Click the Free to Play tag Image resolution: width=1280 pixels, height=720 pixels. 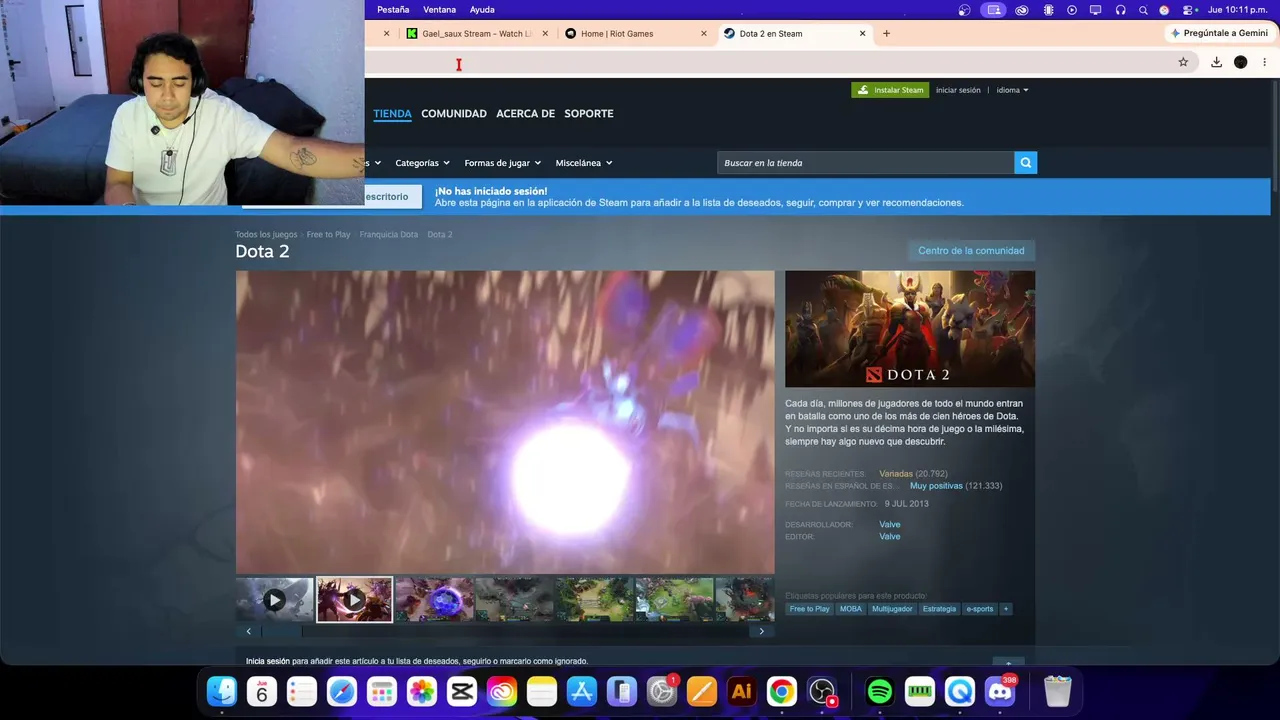809,609
